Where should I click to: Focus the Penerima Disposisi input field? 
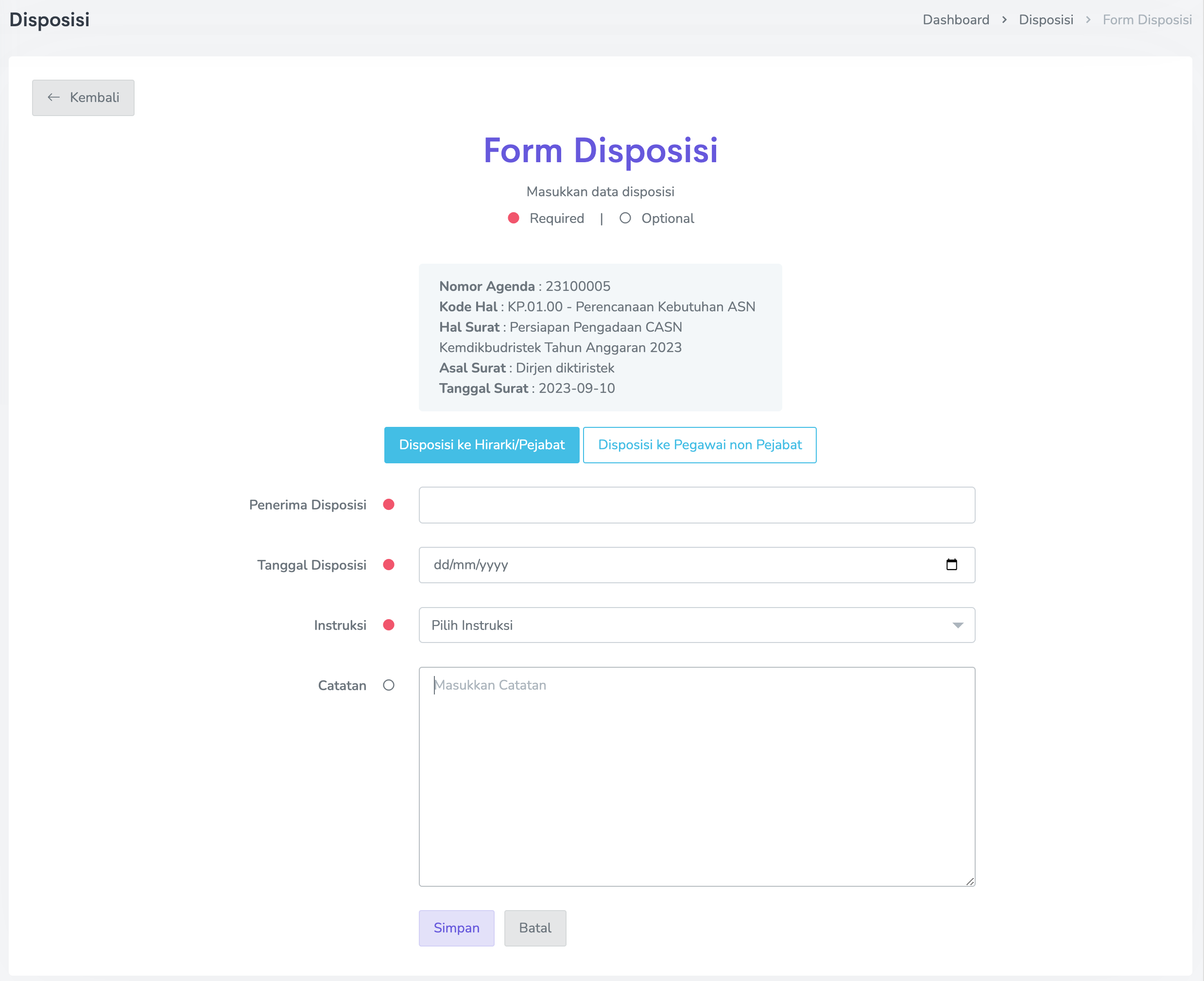(696, 505)
